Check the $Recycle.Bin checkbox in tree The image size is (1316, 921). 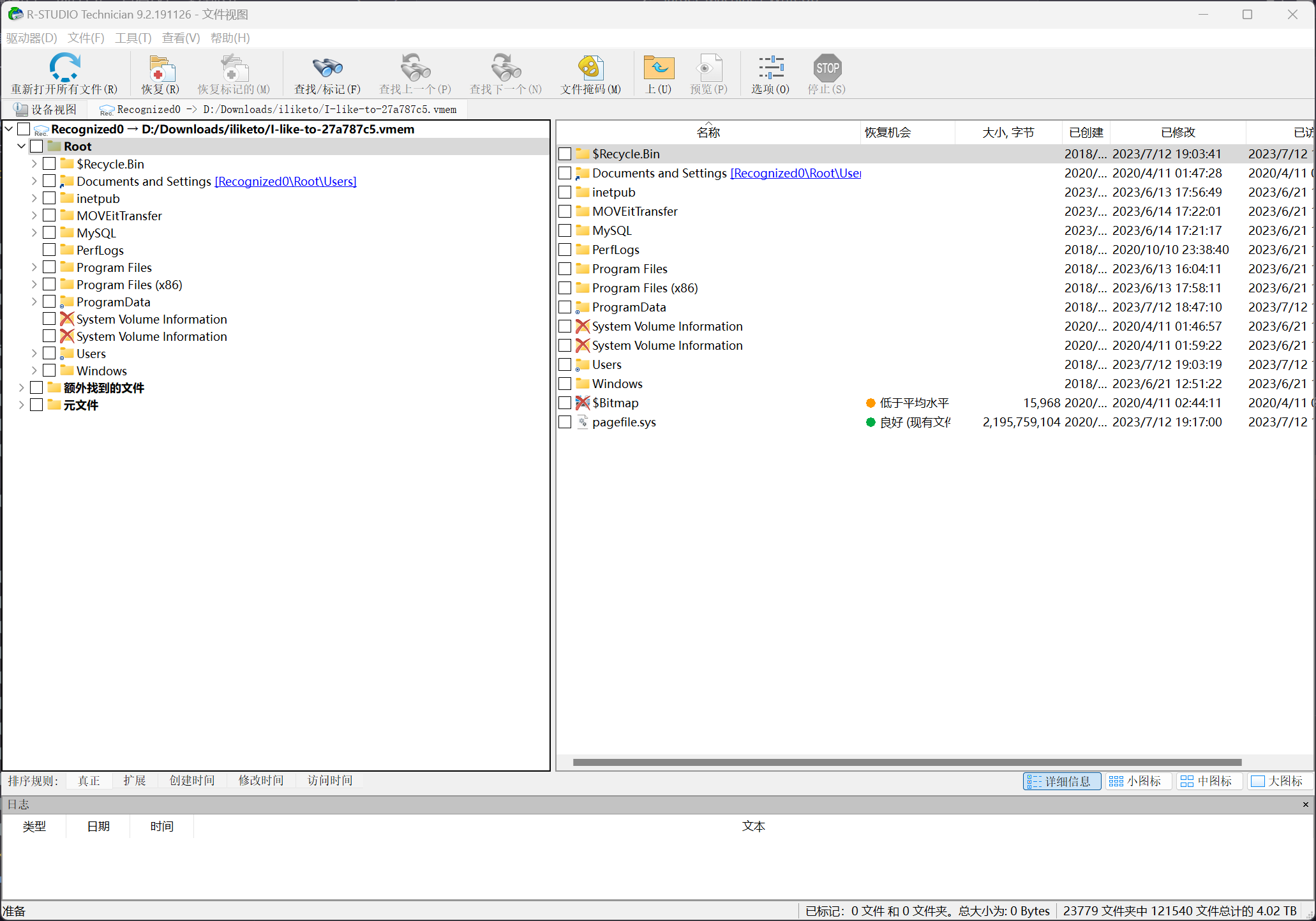click(x=49, y=163)
